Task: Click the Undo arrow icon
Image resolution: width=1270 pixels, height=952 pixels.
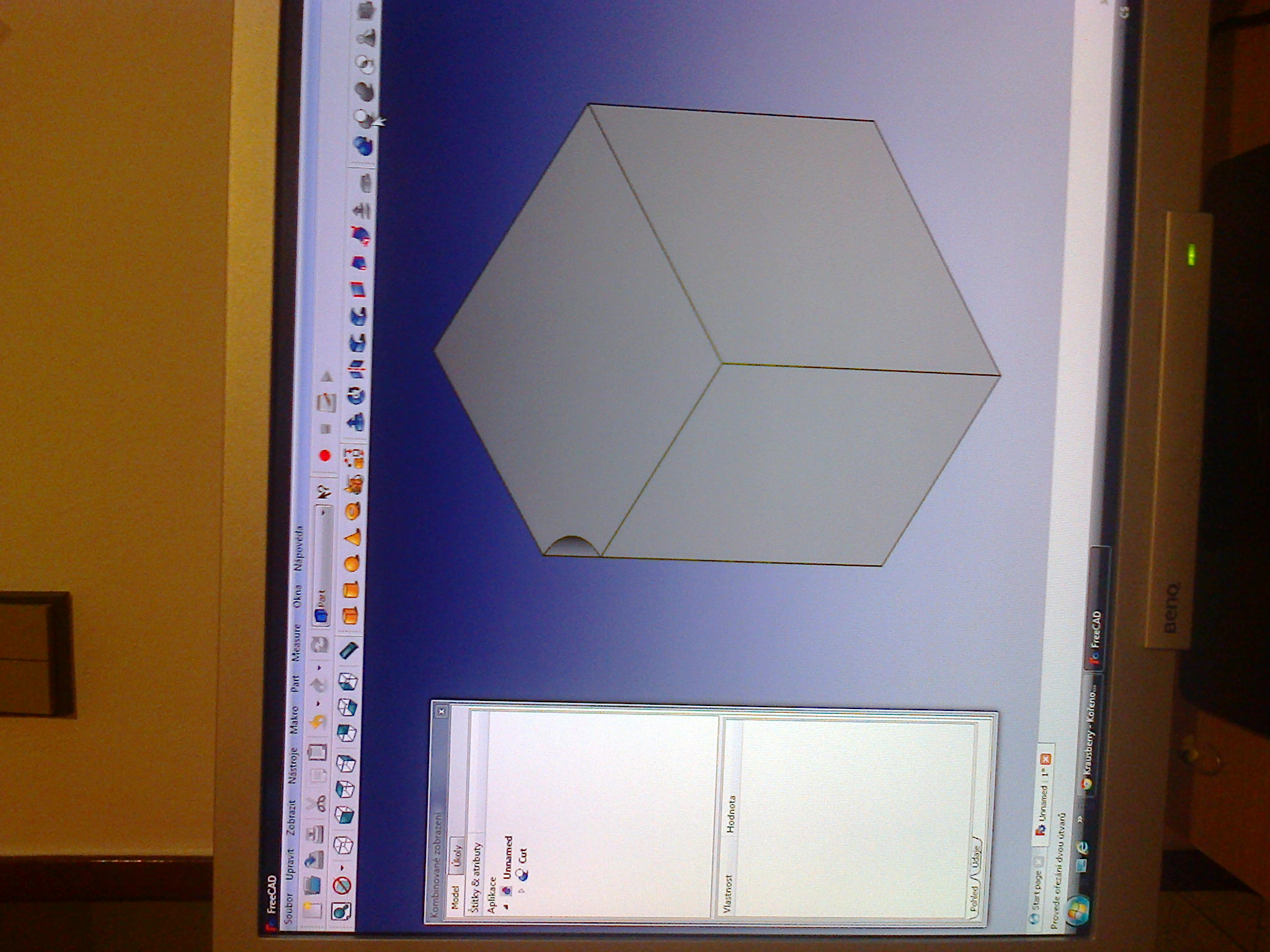Action: coord(317,721)
